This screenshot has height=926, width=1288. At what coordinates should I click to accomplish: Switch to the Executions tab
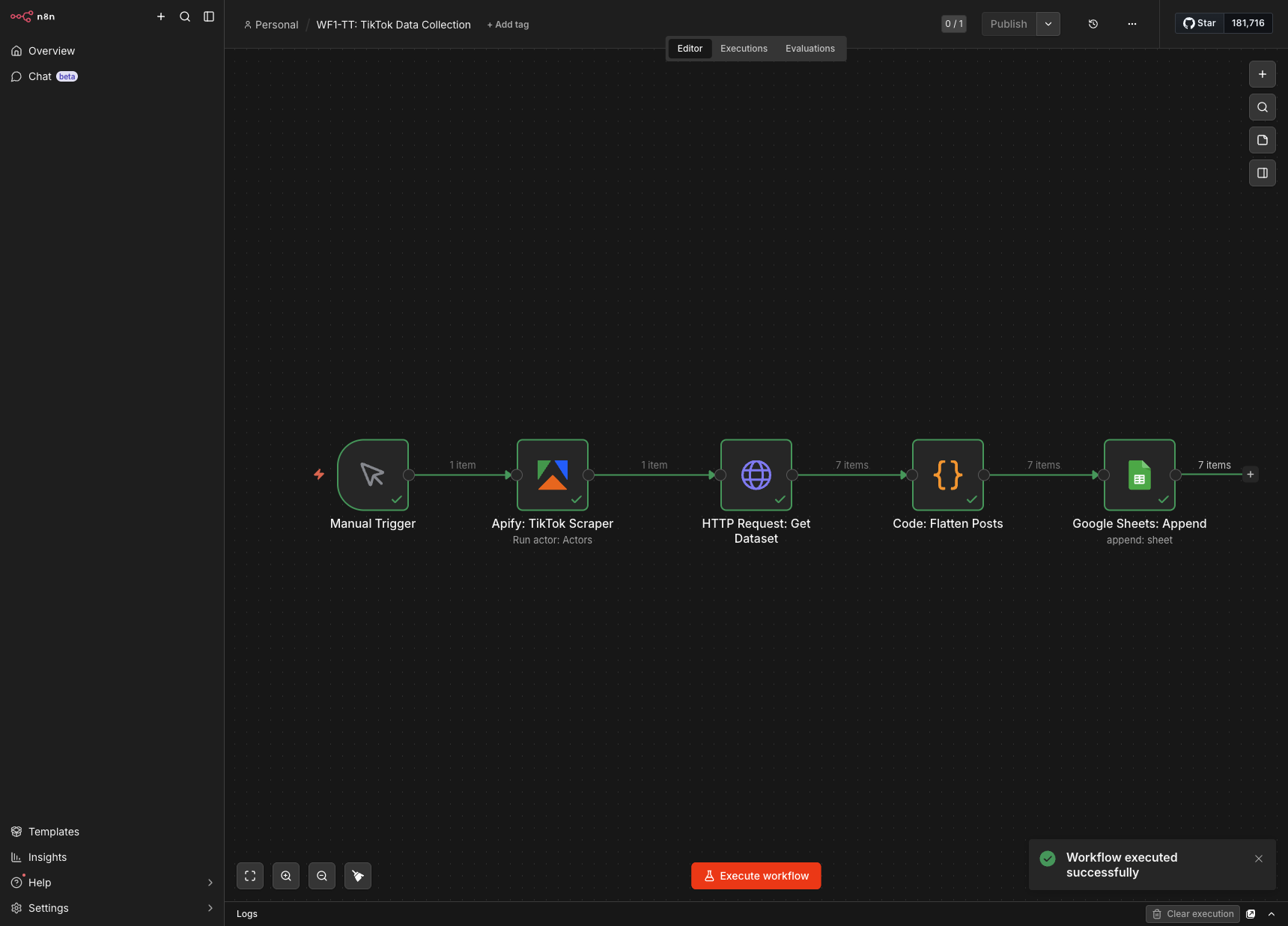click(x=744, y=49)
